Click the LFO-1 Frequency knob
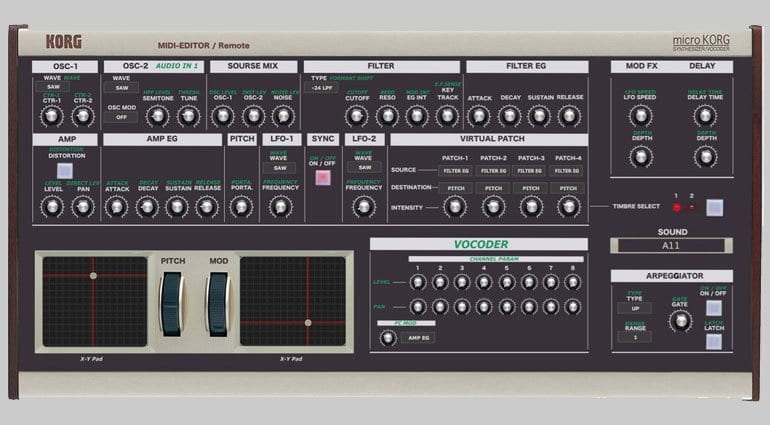This screenshot has width=770, height=425. (x=280, y=207)
